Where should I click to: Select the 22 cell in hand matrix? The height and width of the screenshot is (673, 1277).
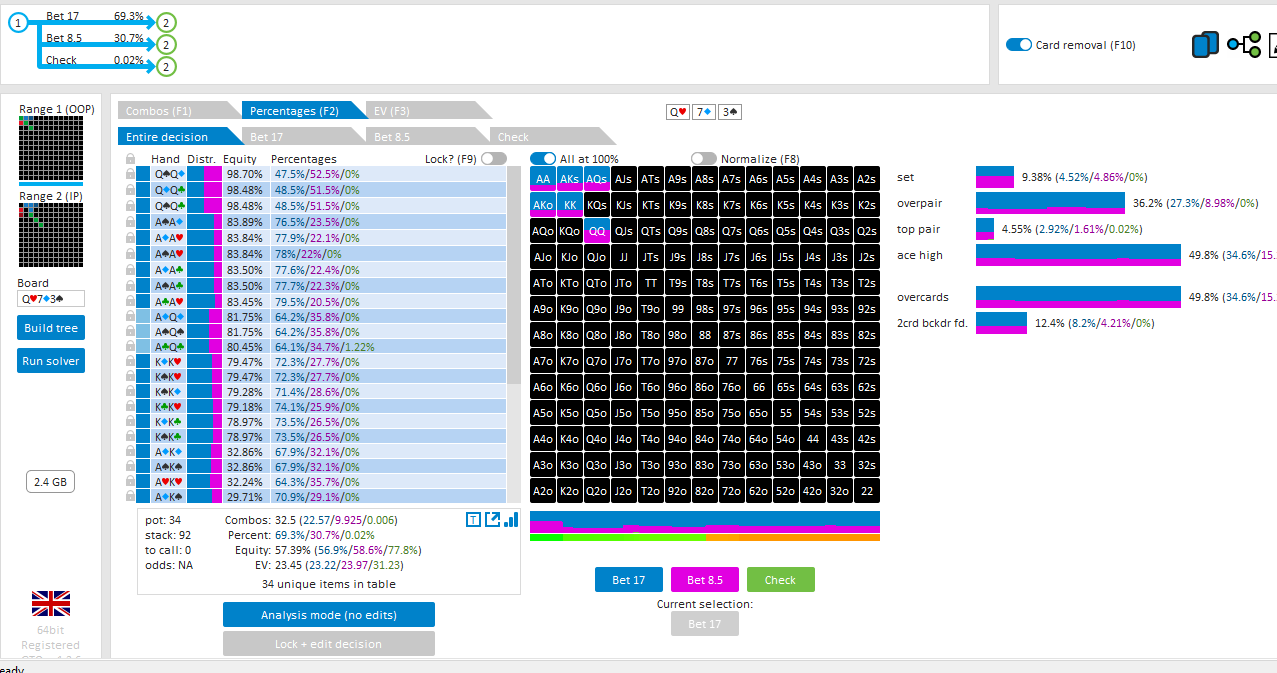(867, 491)
